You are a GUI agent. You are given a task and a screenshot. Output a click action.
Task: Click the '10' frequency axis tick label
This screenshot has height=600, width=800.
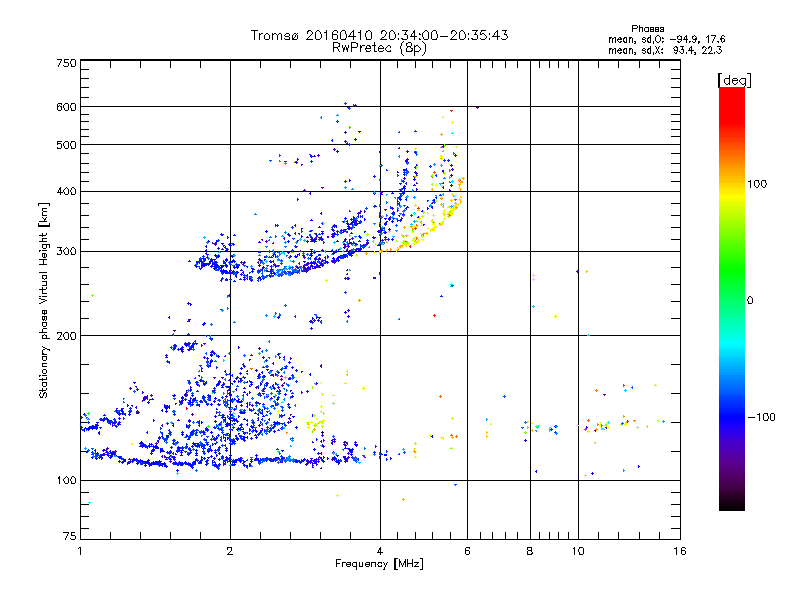point(578,551)
